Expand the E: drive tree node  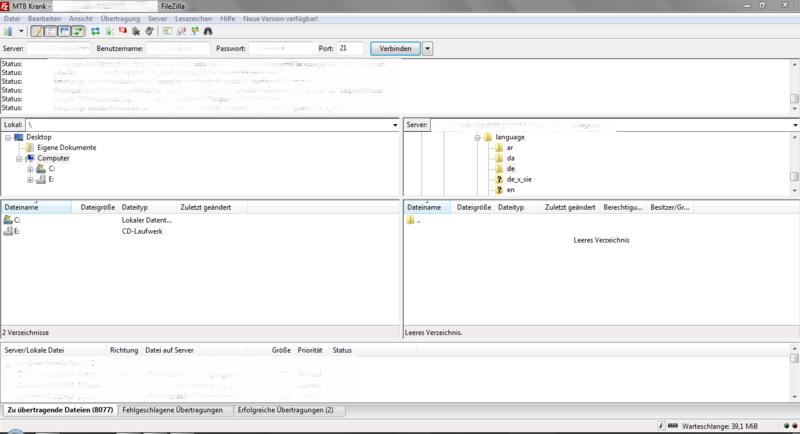click(x=30, y=180)
